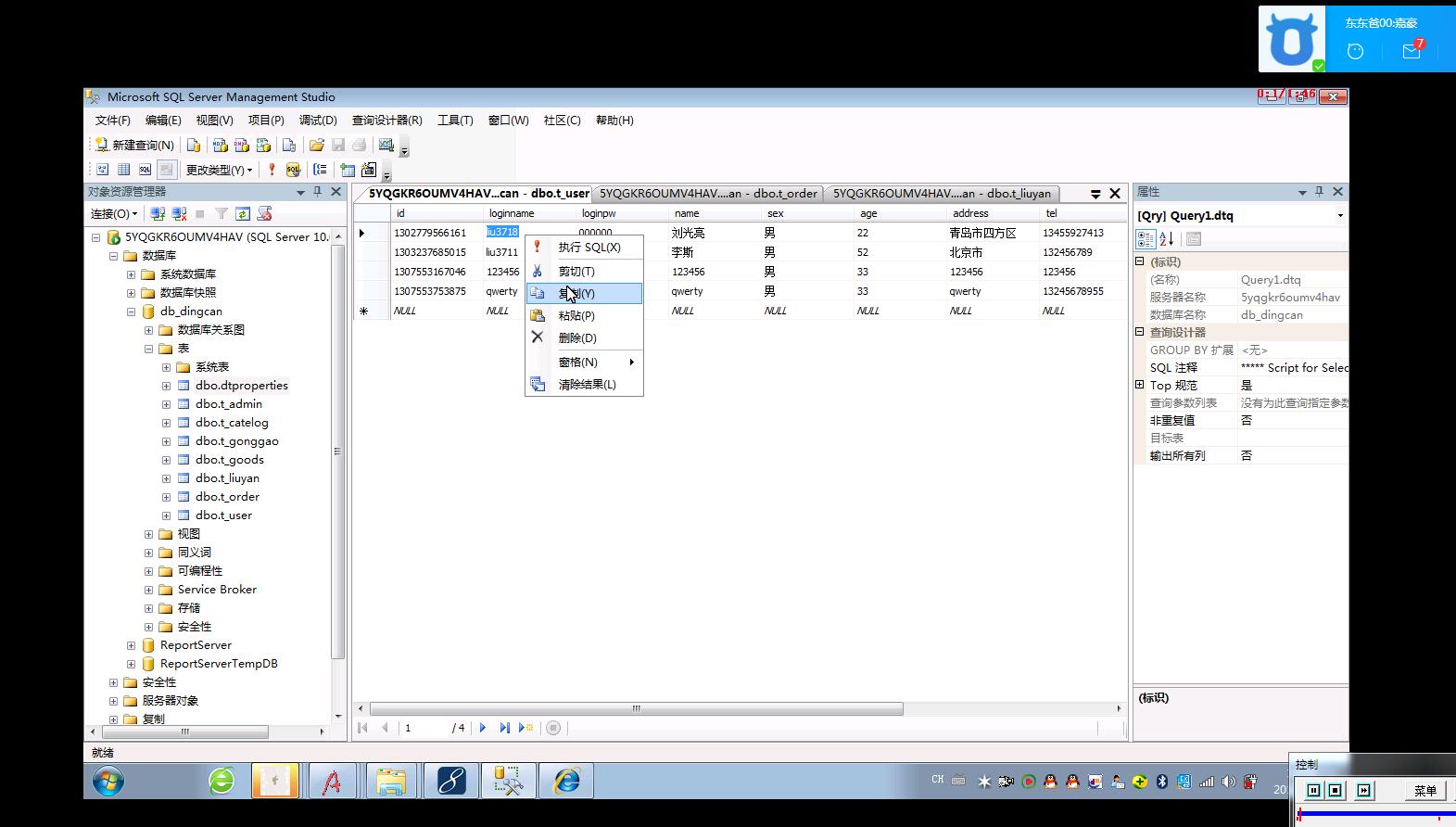The width and height of the screenshot is (1456, 827).
Task: Click the new row navigation button
Action: (x=525, y=728)
